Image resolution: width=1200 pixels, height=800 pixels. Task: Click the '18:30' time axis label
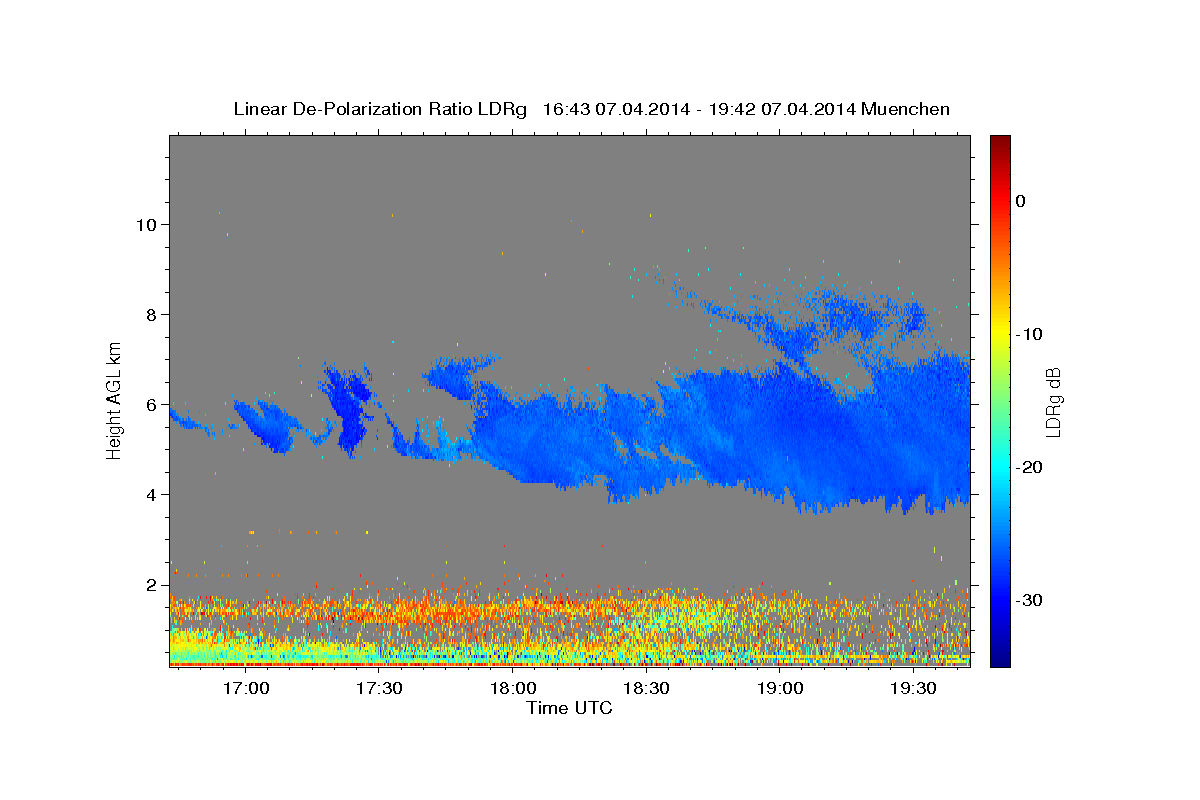[x=646, y=688]
